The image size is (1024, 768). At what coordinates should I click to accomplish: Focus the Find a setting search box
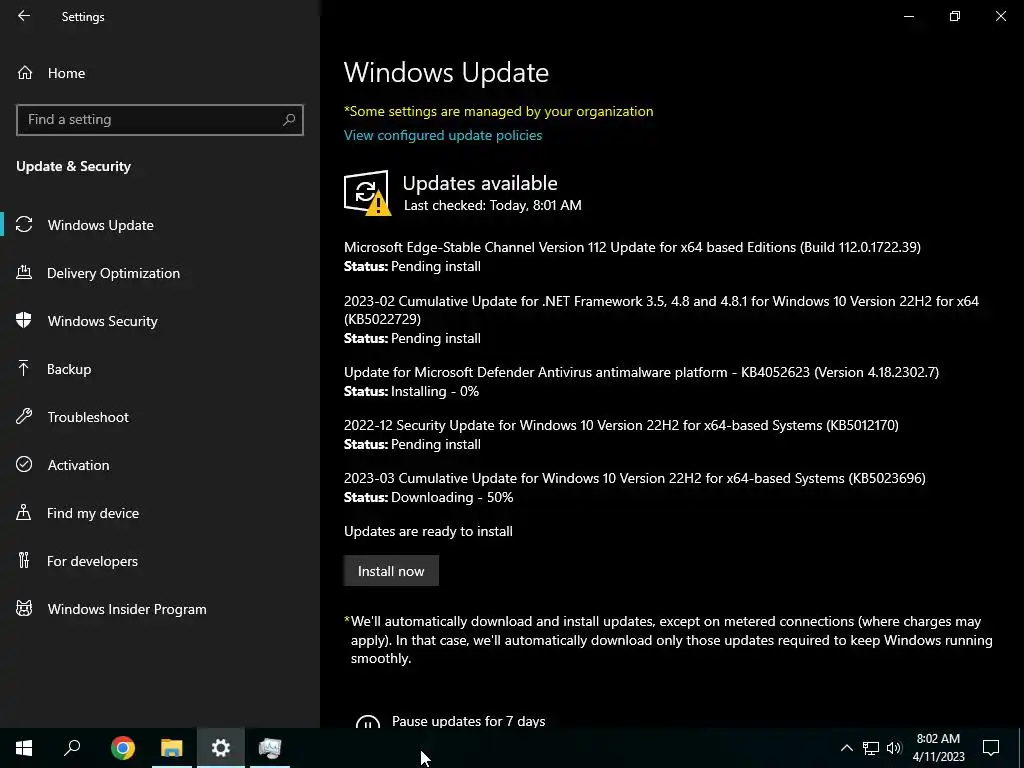[x=160, y=120]
